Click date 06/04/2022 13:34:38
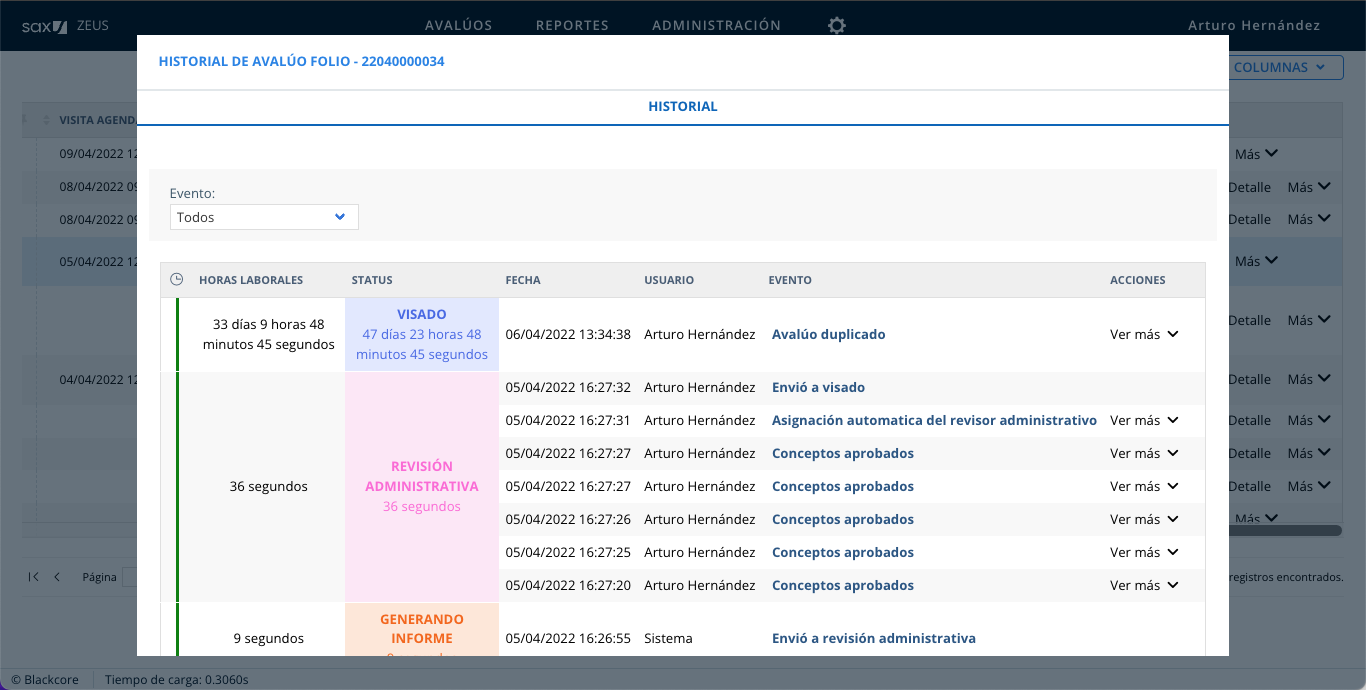1366x690 pixels. tap(568, 334)
